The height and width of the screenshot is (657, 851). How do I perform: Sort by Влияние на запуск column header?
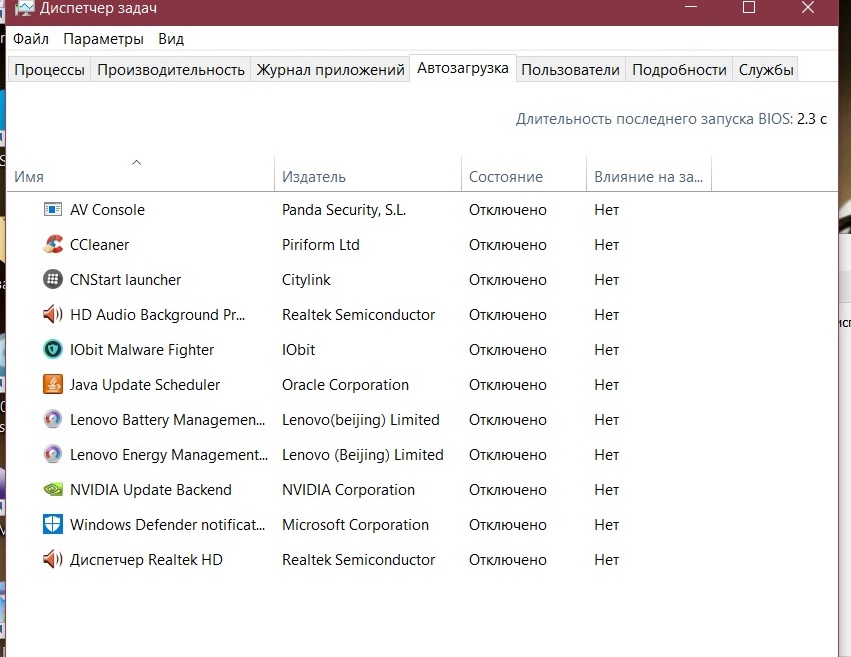point(649,177)
